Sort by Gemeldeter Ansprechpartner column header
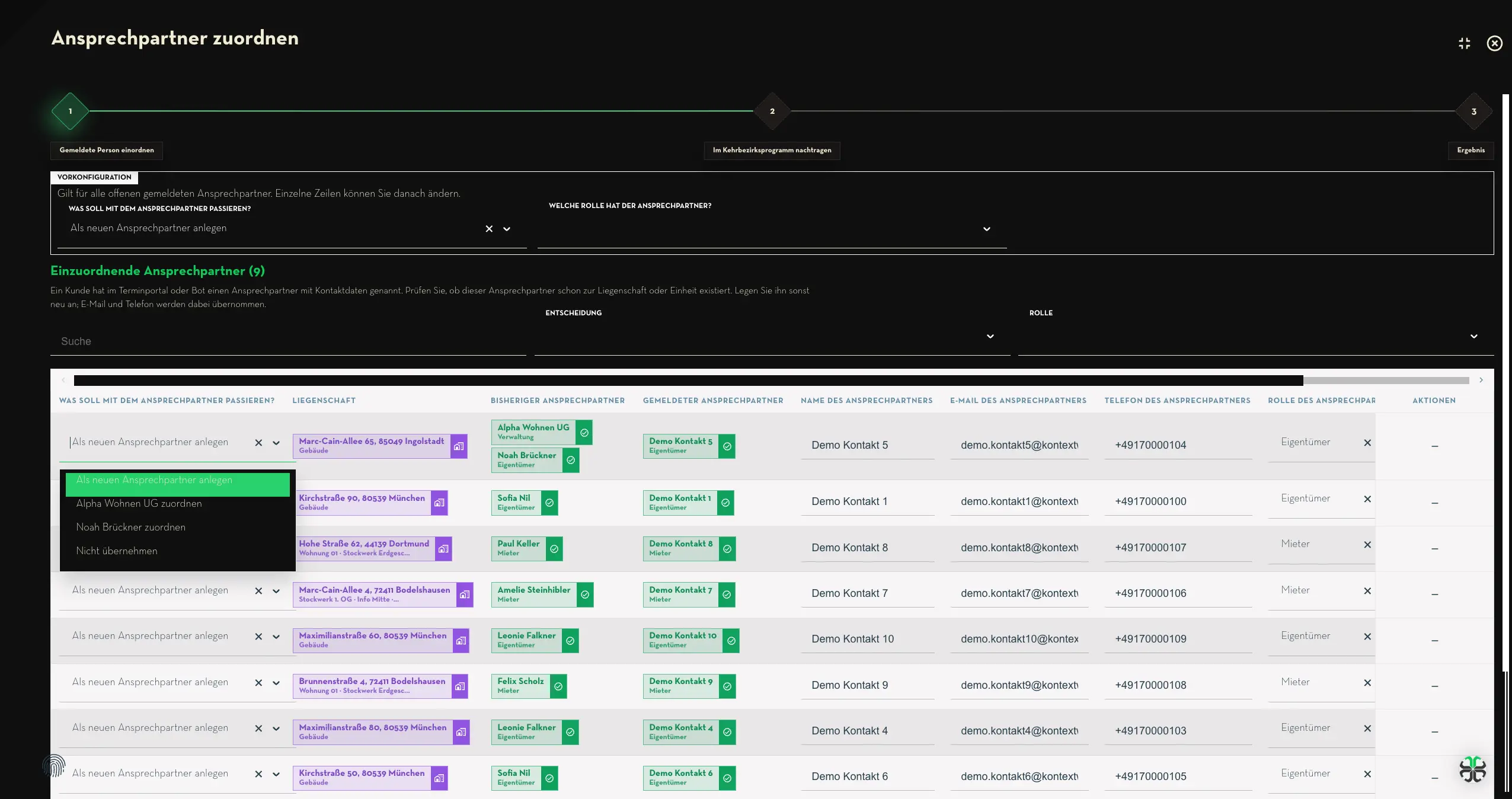The width and height of the screenshot is (1512, 799). (x=713, y=401)
